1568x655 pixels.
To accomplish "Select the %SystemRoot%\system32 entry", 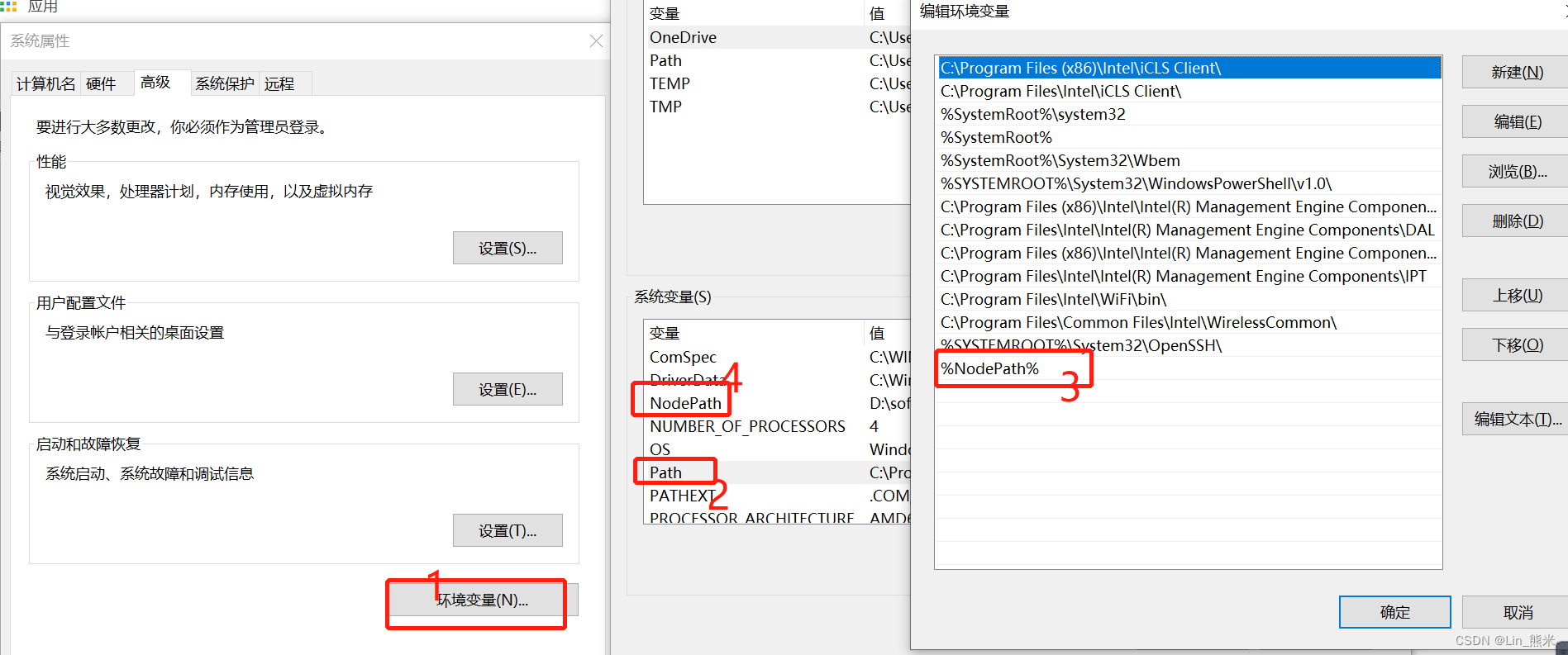I will point(1189,114).
